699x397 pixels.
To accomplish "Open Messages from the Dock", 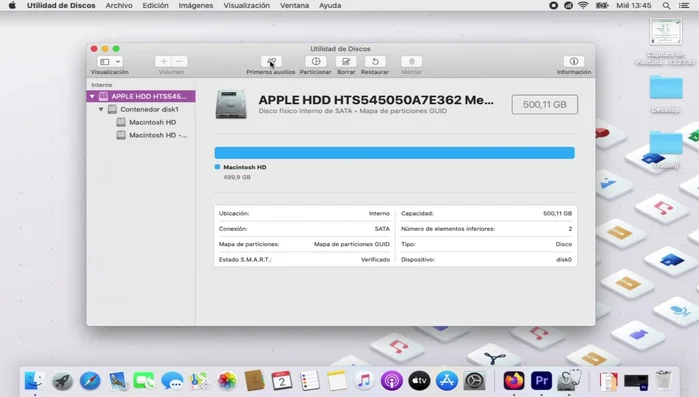I will tap(172, 381).
